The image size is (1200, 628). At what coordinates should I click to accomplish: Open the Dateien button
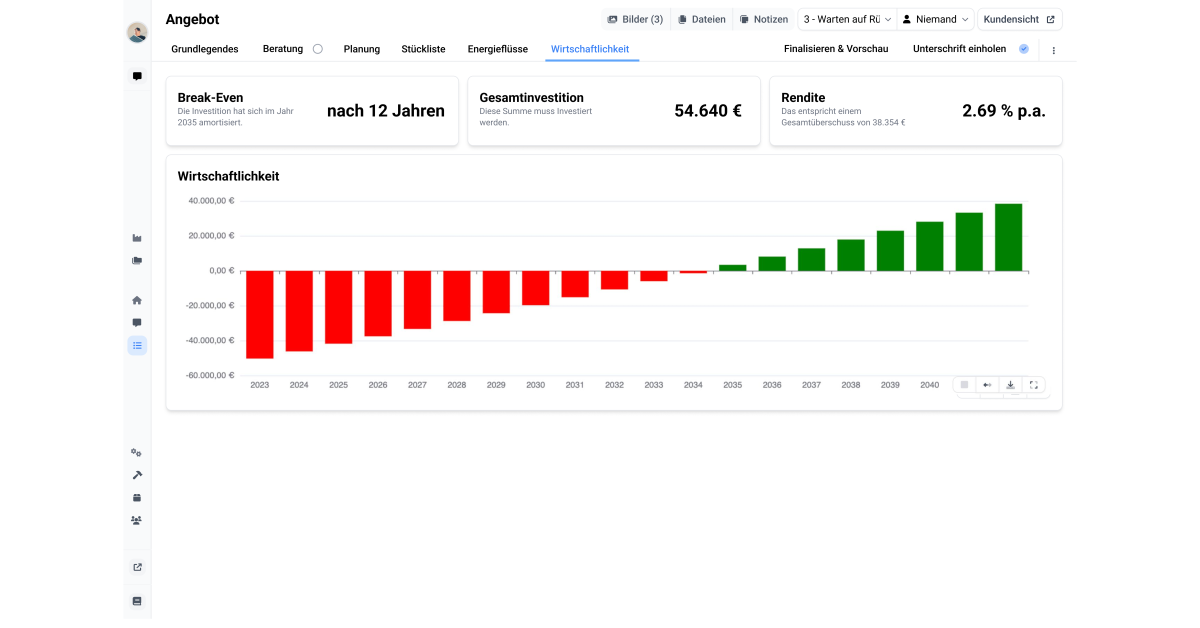tap(701, 19)
